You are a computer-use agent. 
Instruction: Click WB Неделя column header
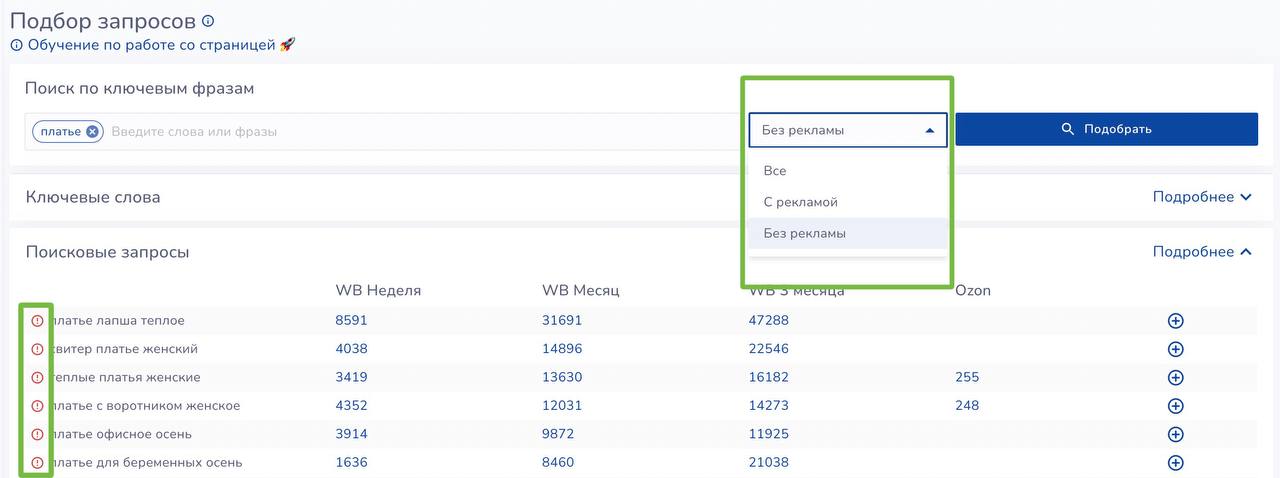[378, 290]
